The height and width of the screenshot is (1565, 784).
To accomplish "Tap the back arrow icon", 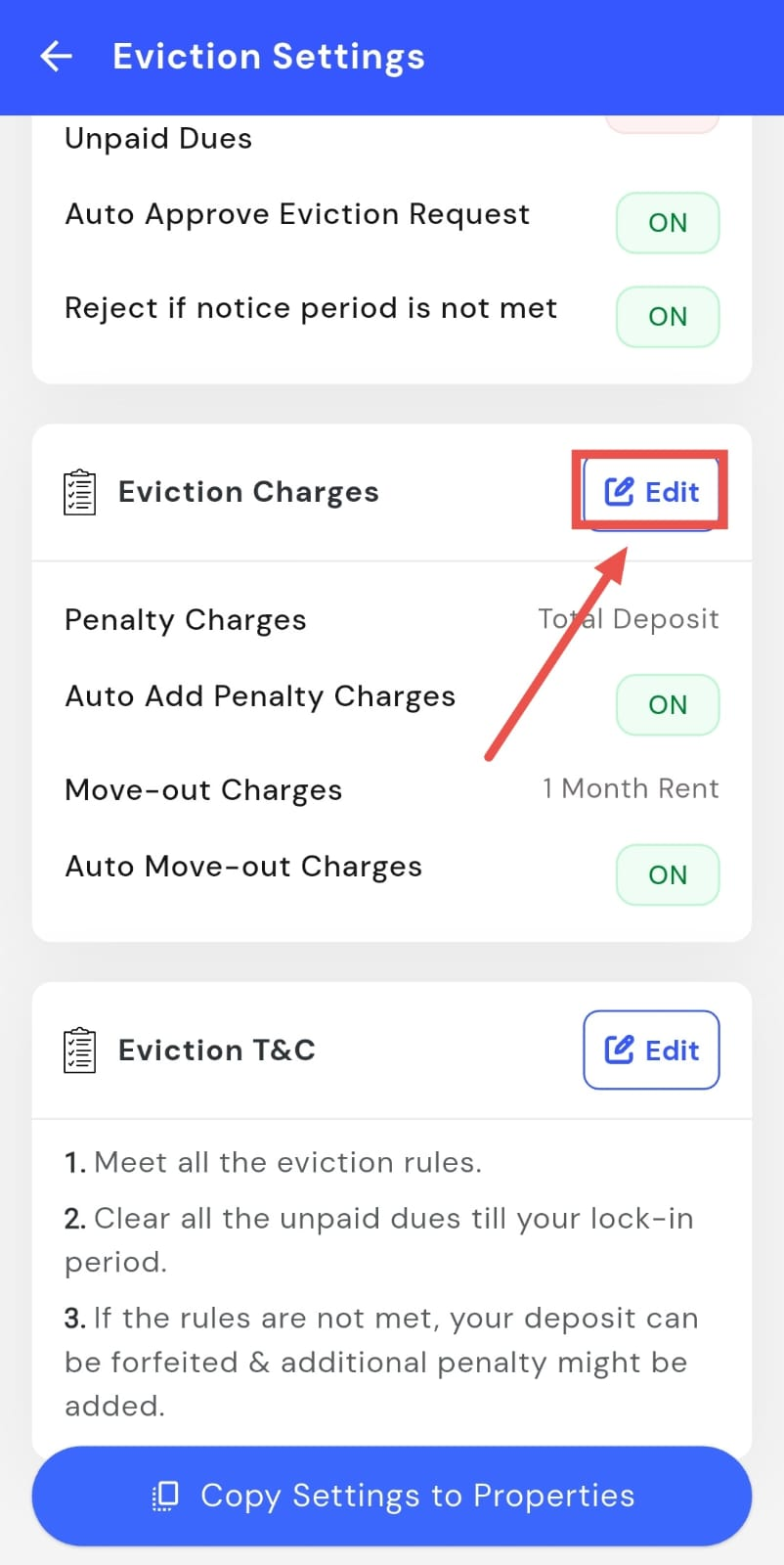I will click(57, 57).
